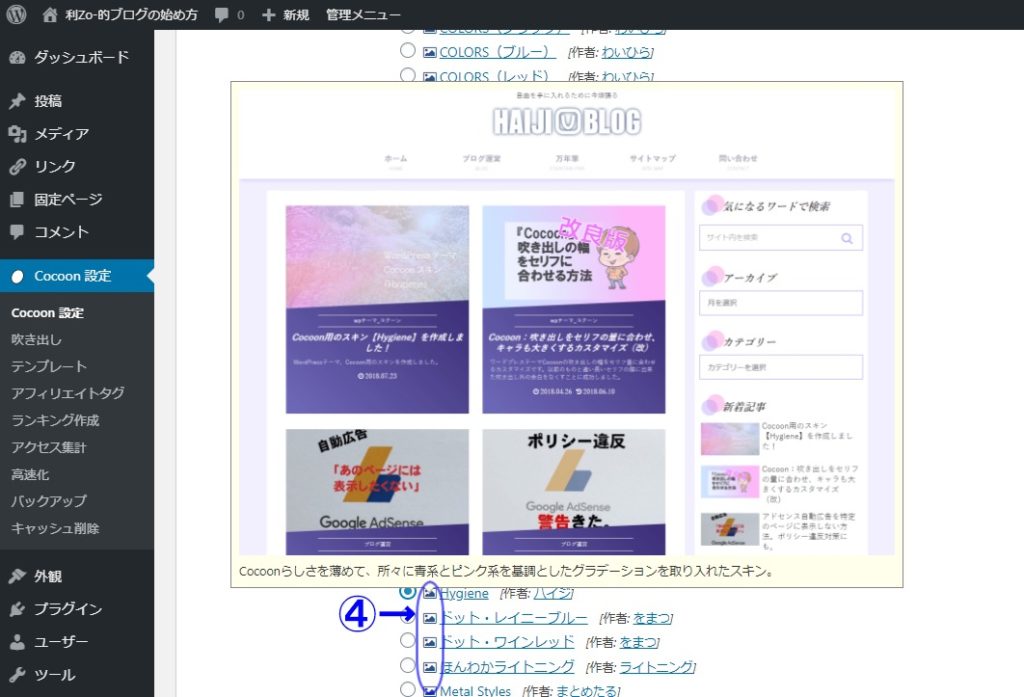Click preview image icon next to Hygiene
Screen dimensions: 1024x697
coord(430,593)
